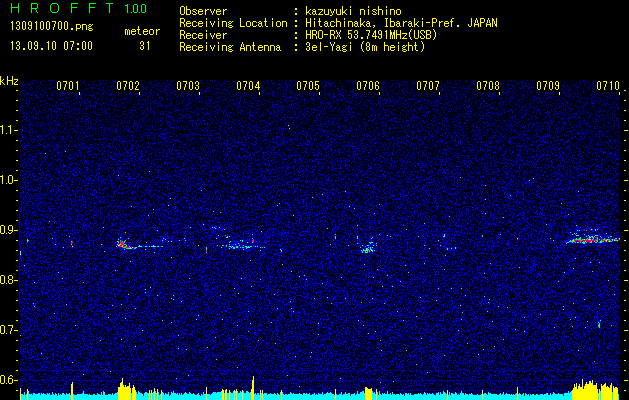Click the Receiving Location label
The image size is (629, 400).
233,23
